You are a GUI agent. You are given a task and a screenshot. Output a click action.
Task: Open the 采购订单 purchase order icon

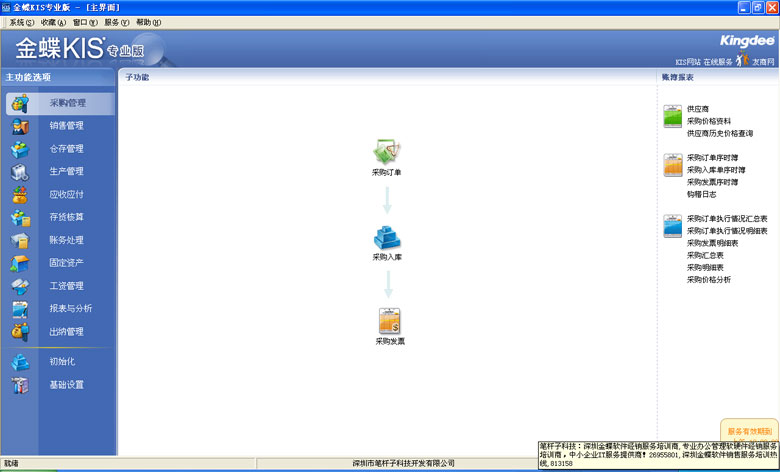coord(387,151)
